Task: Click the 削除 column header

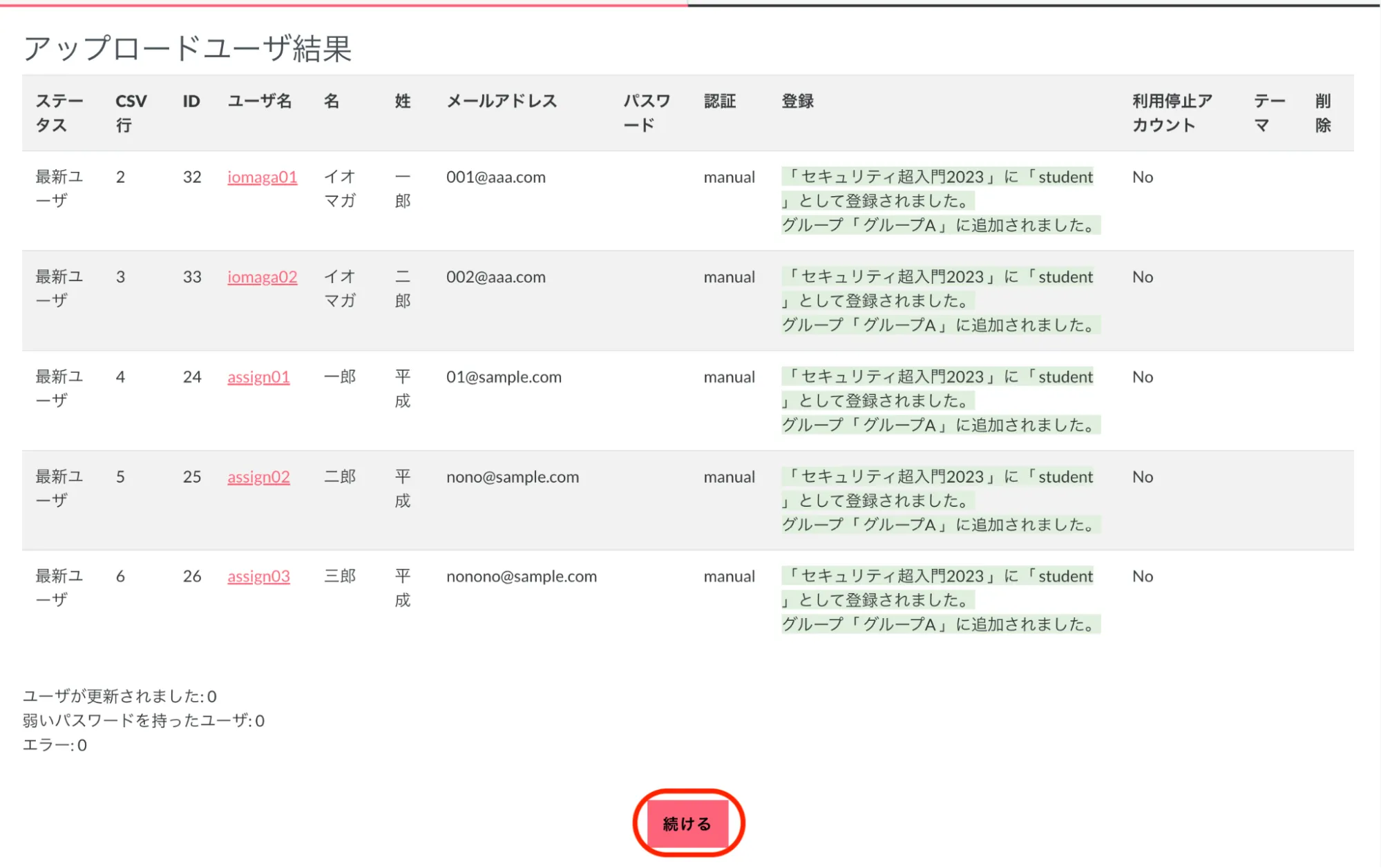Action: point(1322,113)
